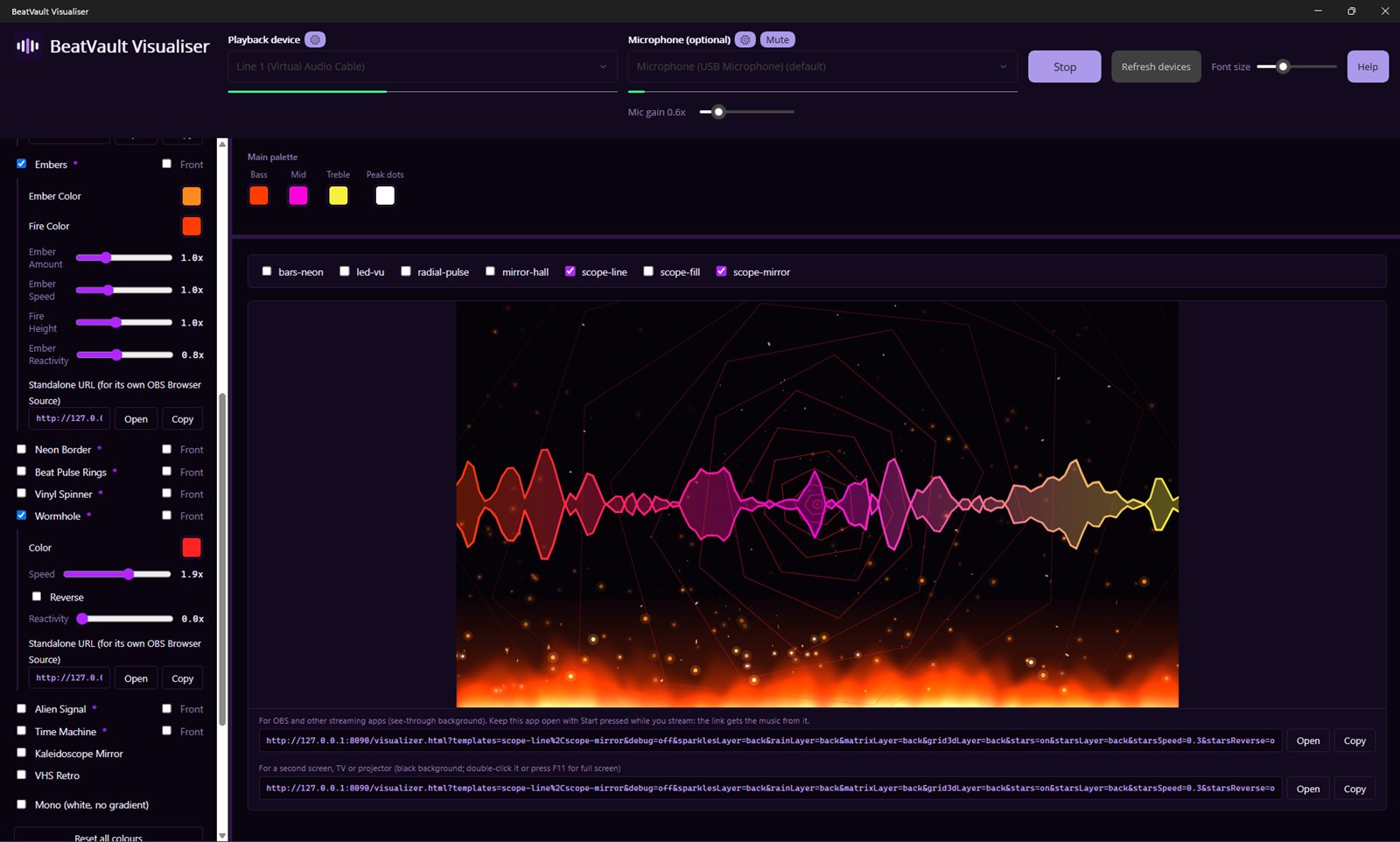Toggle Wormhole Reverse checkbox

coord(37,597)
